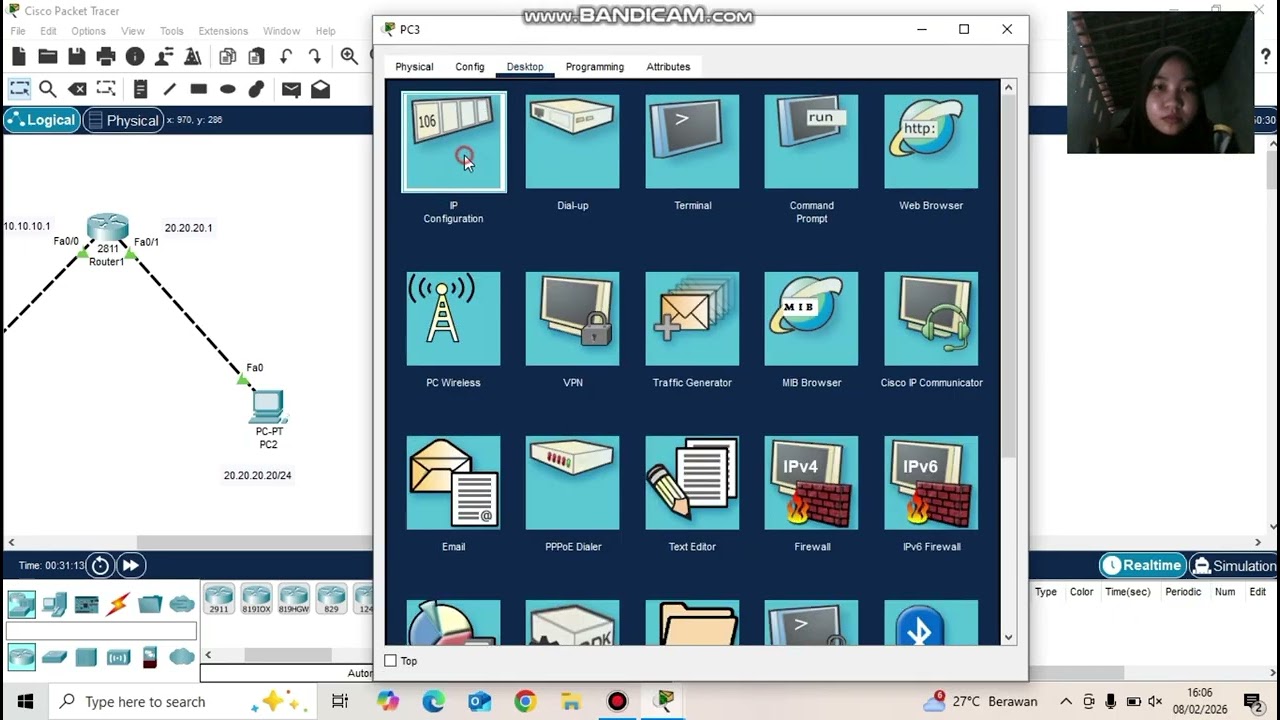Click the Zoom In magnifier icon

(349, 56)
